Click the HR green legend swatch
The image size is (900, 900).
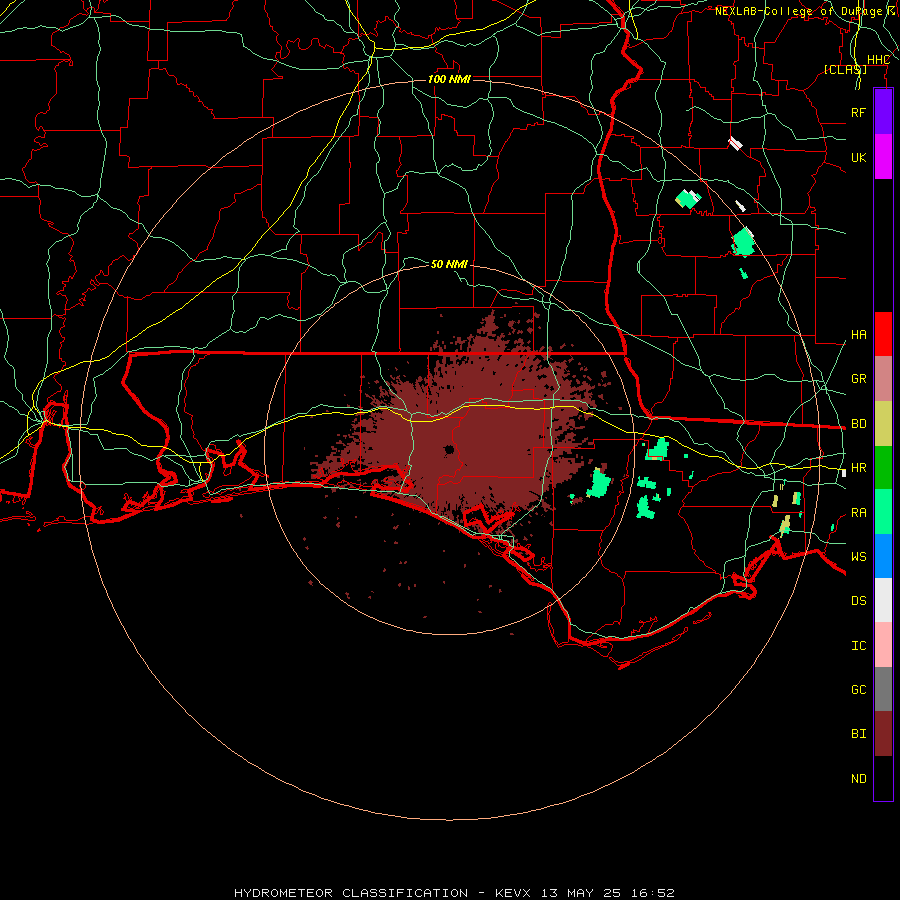pos(883,468)
